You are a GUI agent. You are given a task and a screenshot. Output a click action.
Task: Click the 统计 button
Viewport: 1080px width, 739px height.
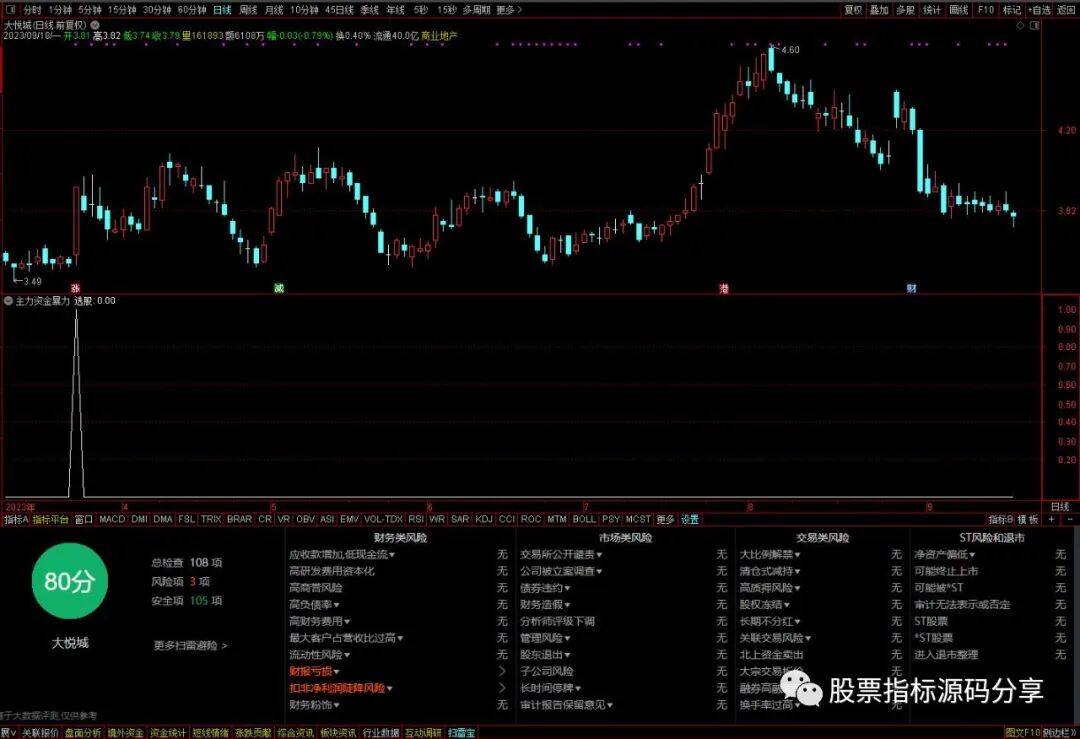[932, 10]
